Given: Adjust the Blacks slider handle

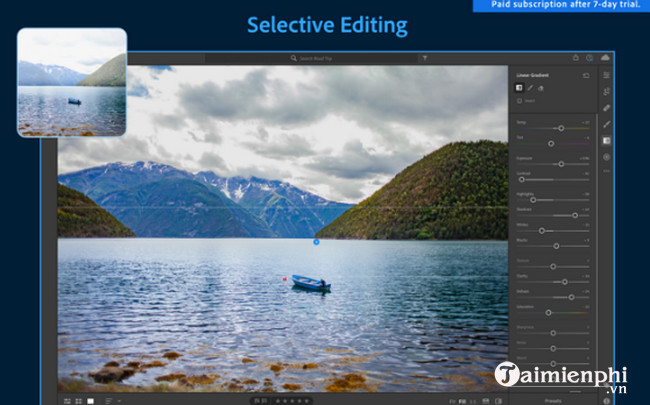Looking at the screenshot, I should tap(556, 246).
